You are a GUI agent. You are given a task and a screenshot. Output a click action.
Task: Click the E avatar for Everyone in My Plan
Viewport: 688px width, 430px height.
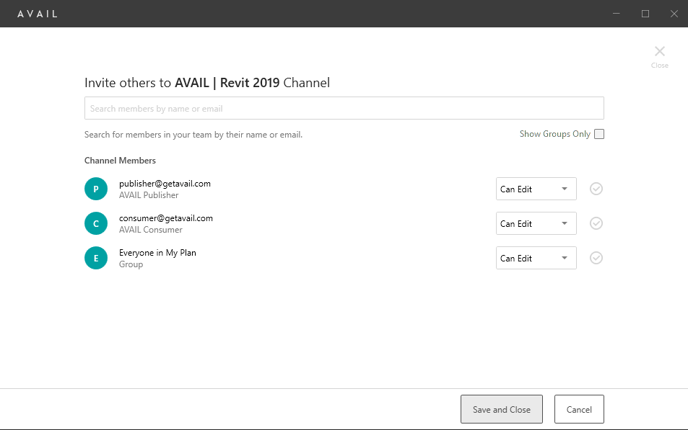pyautogui.click(x=96, y=258)
